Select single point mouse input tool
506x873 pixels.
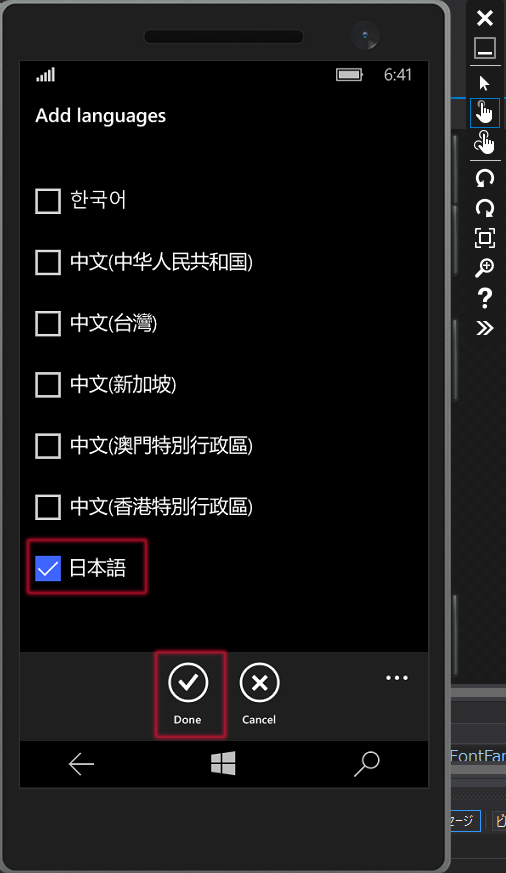point(484,84)
